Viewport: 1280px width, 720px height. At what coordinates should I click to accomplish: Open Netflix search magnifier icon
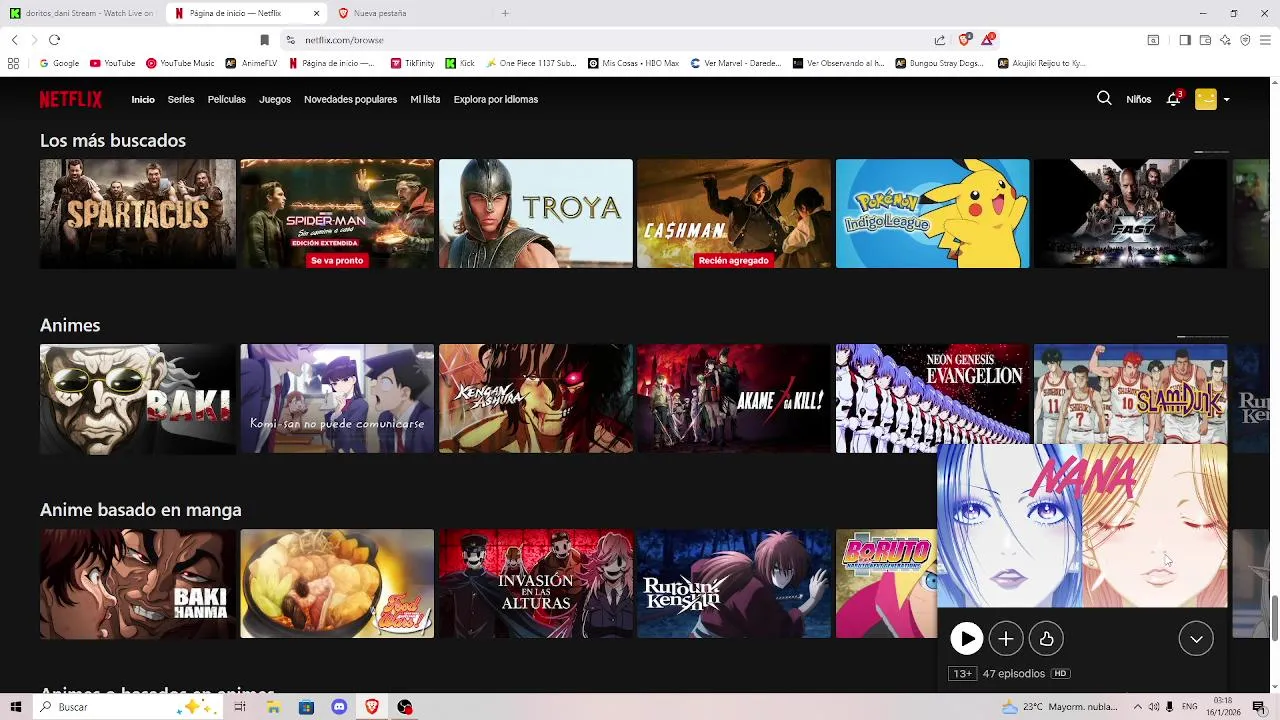(1104, 99)
